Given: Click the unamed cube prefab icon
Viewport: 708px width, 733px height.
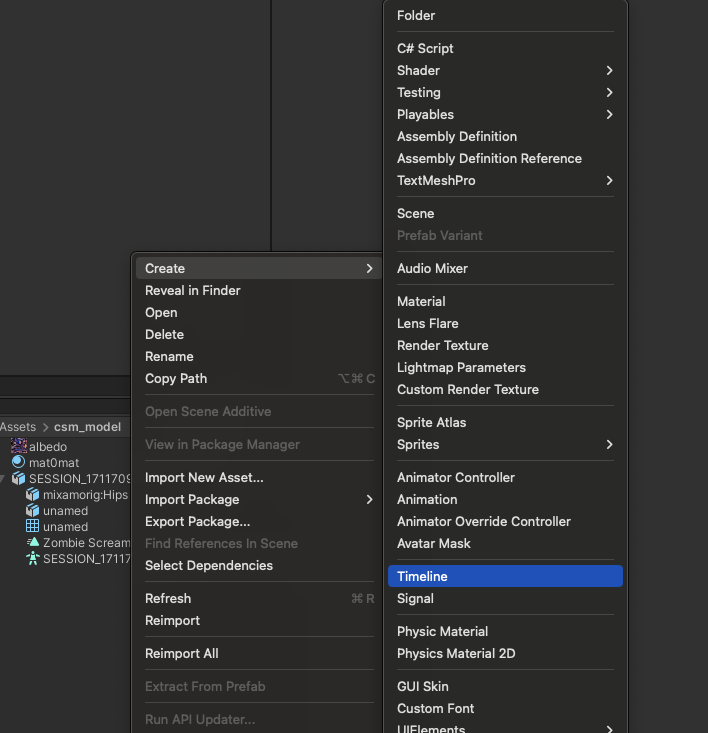Looking at the screenshot, I should [x=33, y=510].
